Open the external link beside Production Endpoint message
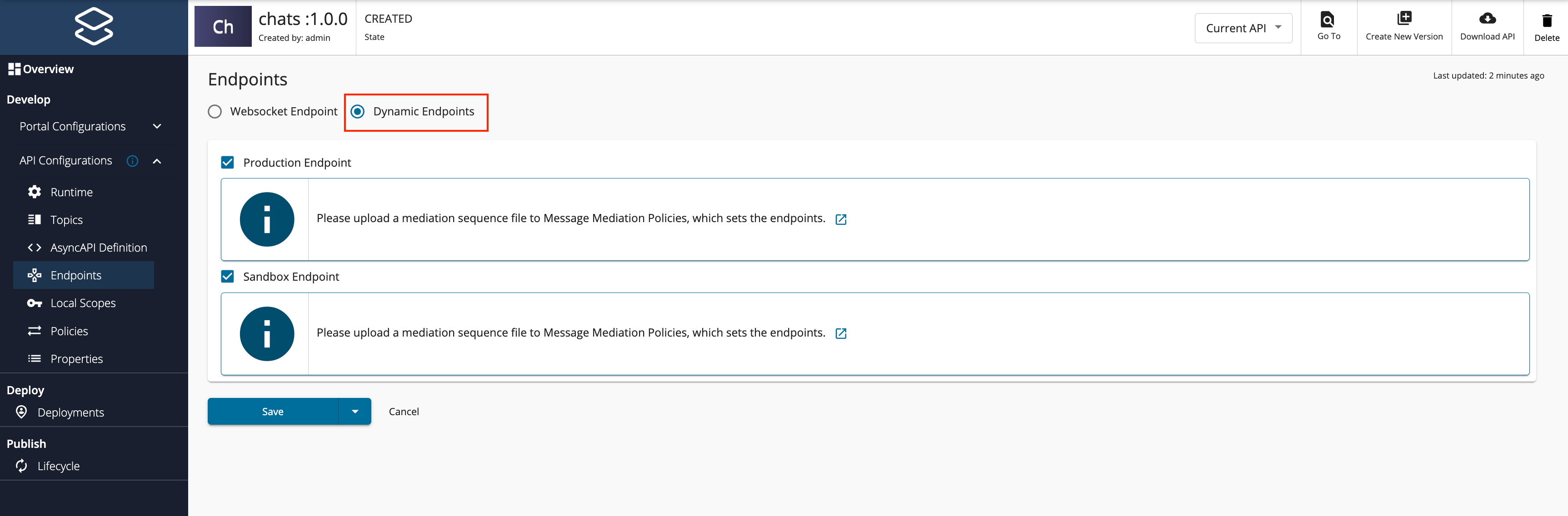The width and height of the screenshot is (1568, 516). coord(841,219)
